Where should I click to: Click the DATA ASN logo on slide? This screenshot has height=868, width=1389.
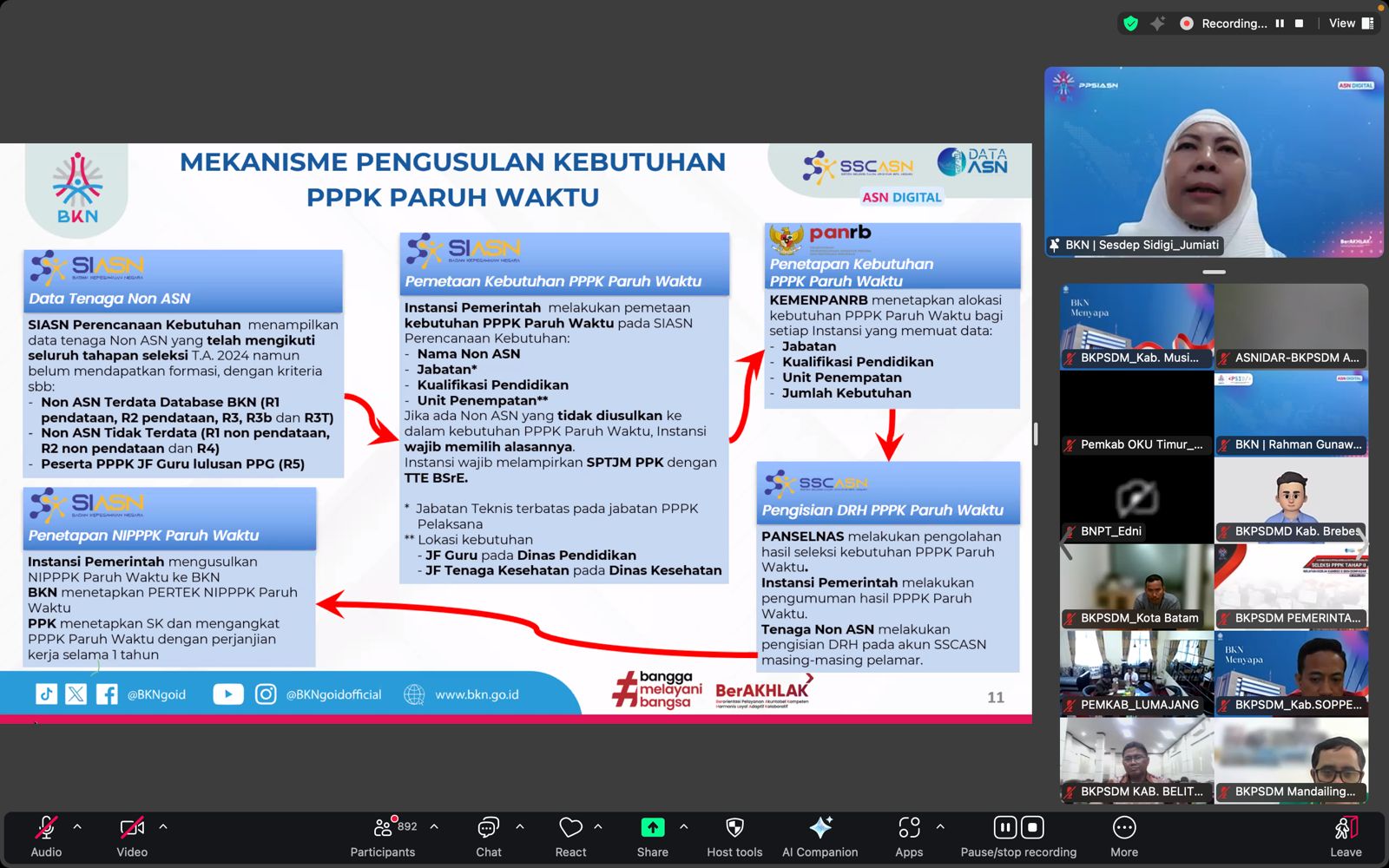coord(972,161)
